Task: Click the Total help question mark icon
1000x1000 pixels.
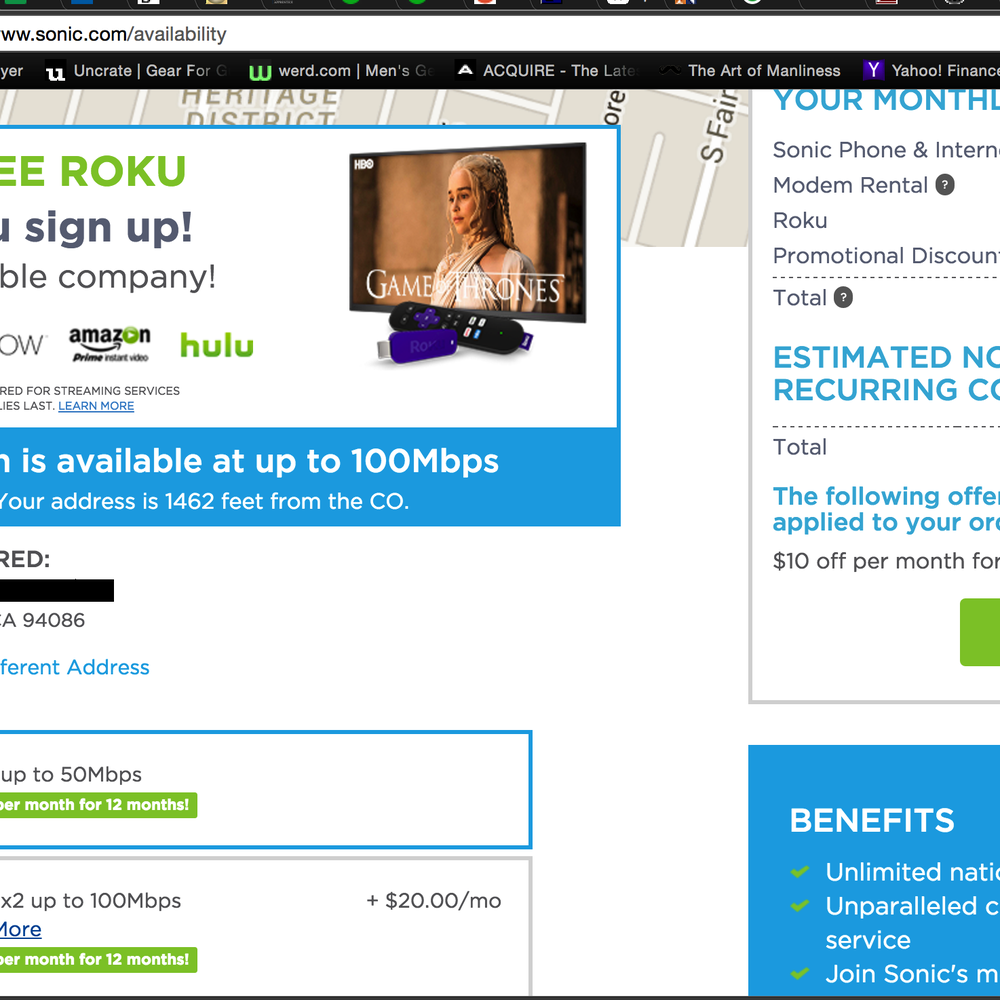Action: pos(843,297)
